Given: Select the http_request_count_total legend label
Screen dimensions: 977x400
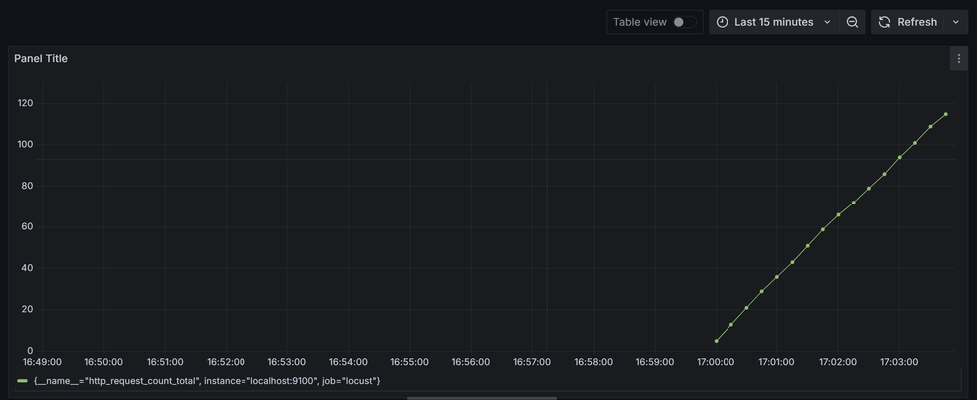Looking at the screenshot, I should [207, 381].
